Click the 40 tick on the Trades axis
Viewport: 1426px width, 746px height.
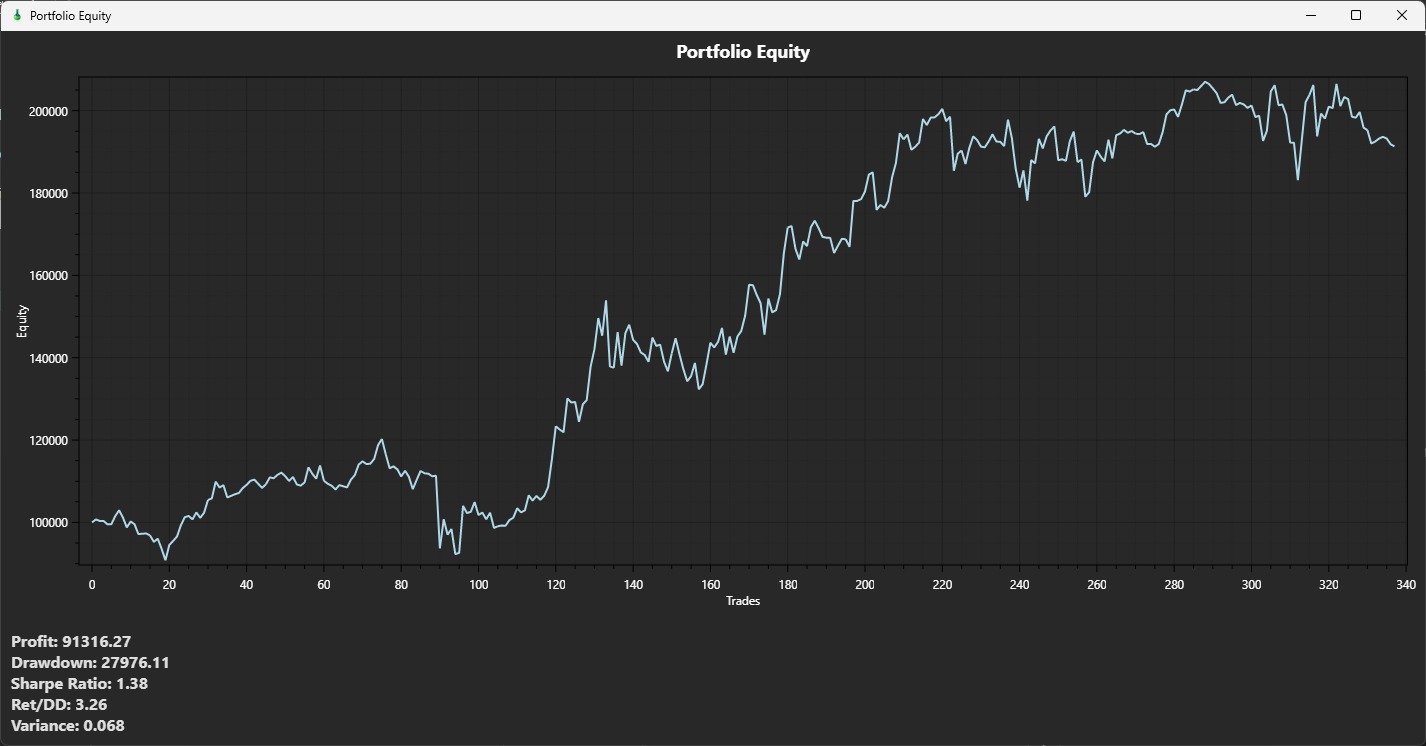247,585
